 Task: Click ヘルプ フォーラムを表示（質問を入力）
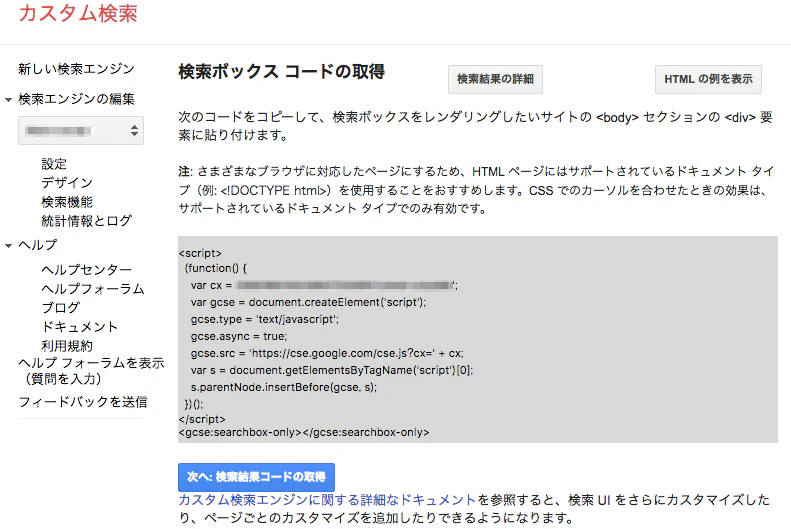91,371
